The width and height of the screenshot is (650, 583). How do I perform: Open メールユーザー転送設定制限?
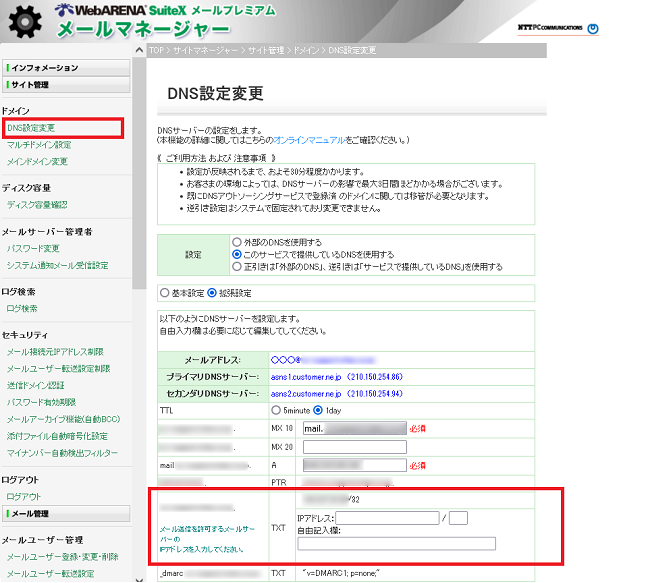point(58,368)
